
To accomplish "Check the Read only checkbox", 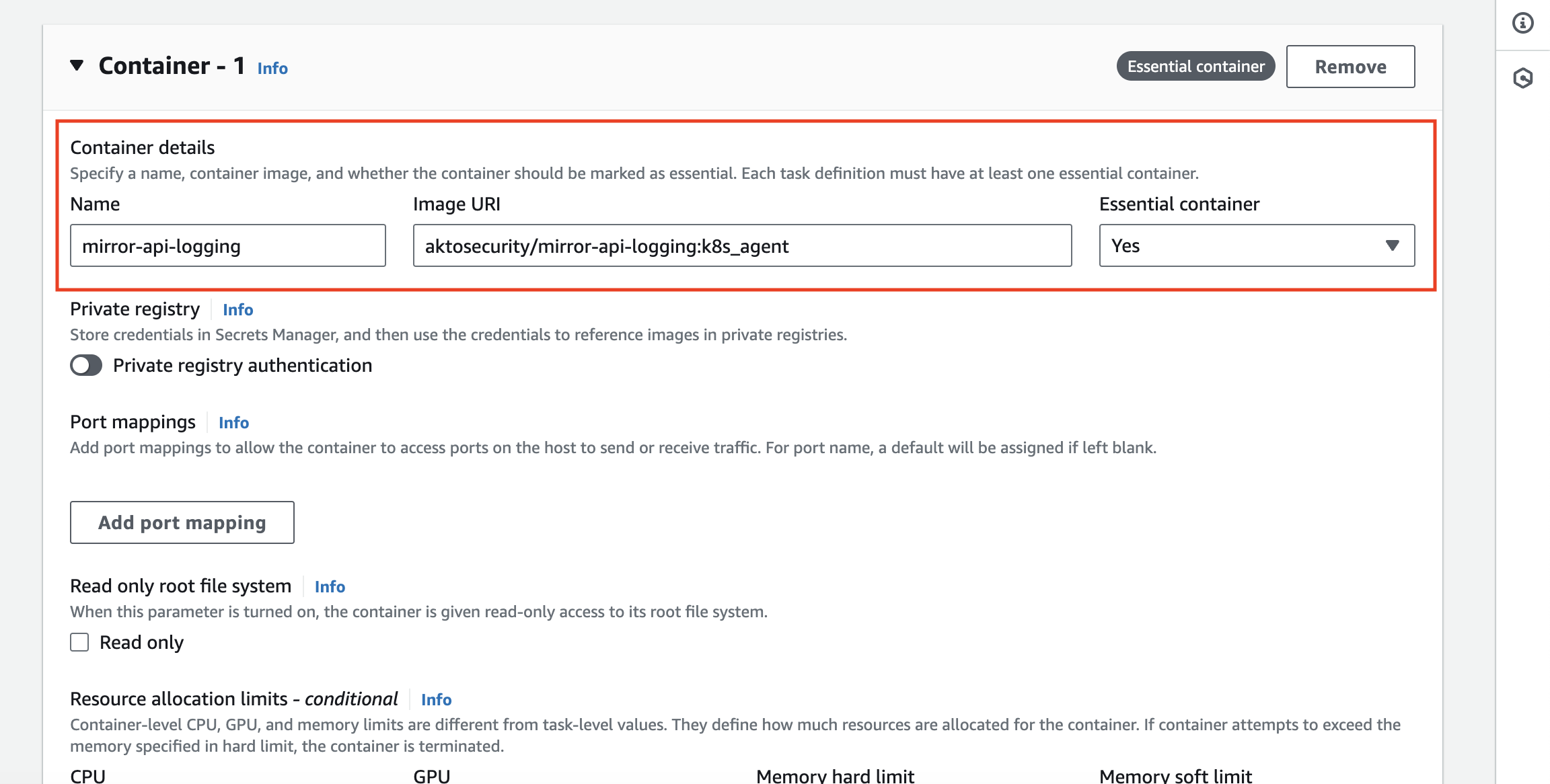I will [x=79, y=642].
